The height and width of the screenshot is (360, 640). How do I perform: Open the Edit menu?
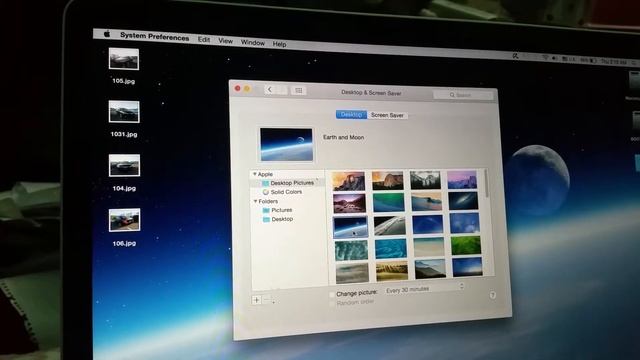point(204,39)
